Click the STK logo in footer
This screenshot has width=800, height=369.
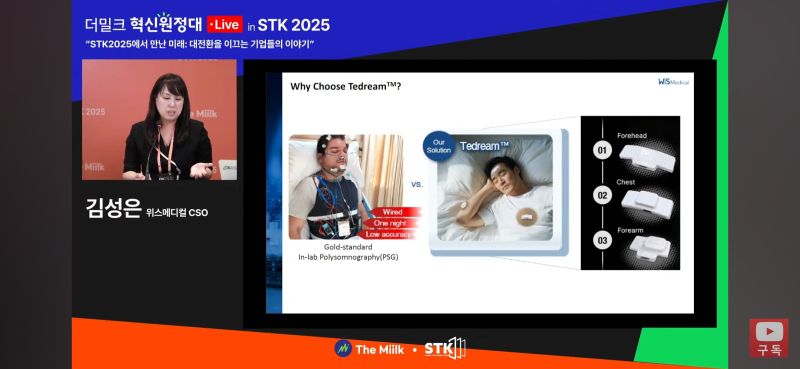(445, 349)
